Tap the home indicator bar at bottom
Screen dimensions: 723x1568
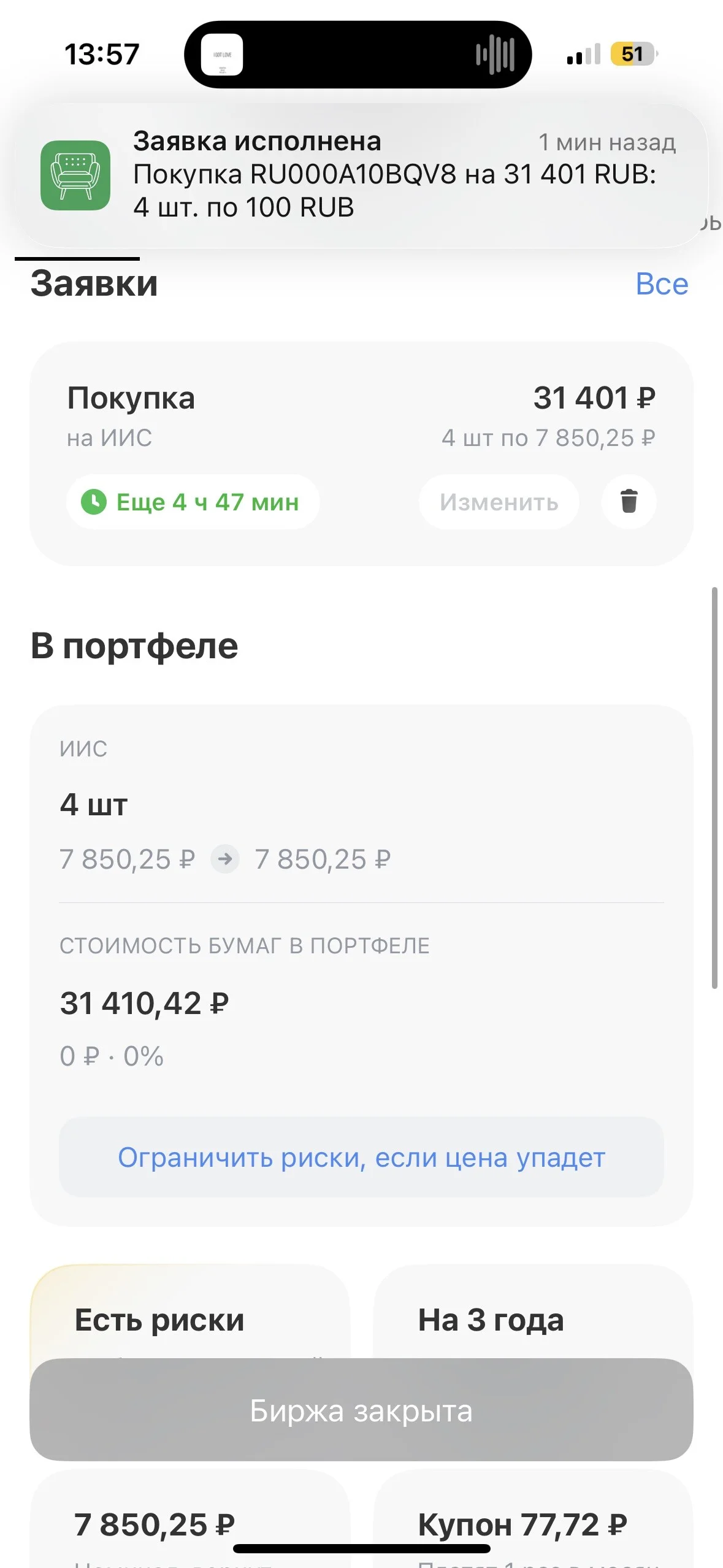point(362,1548)
